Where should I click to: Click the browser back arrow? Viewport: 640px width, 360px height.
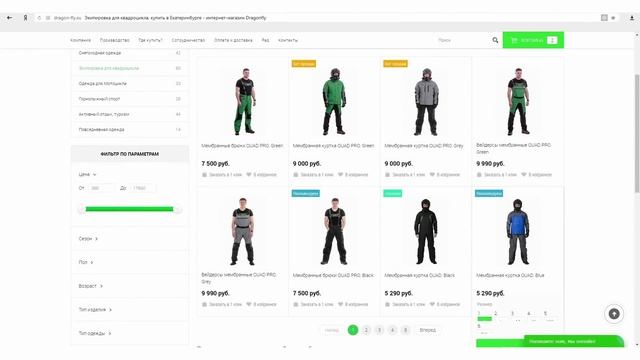[9, 18]
